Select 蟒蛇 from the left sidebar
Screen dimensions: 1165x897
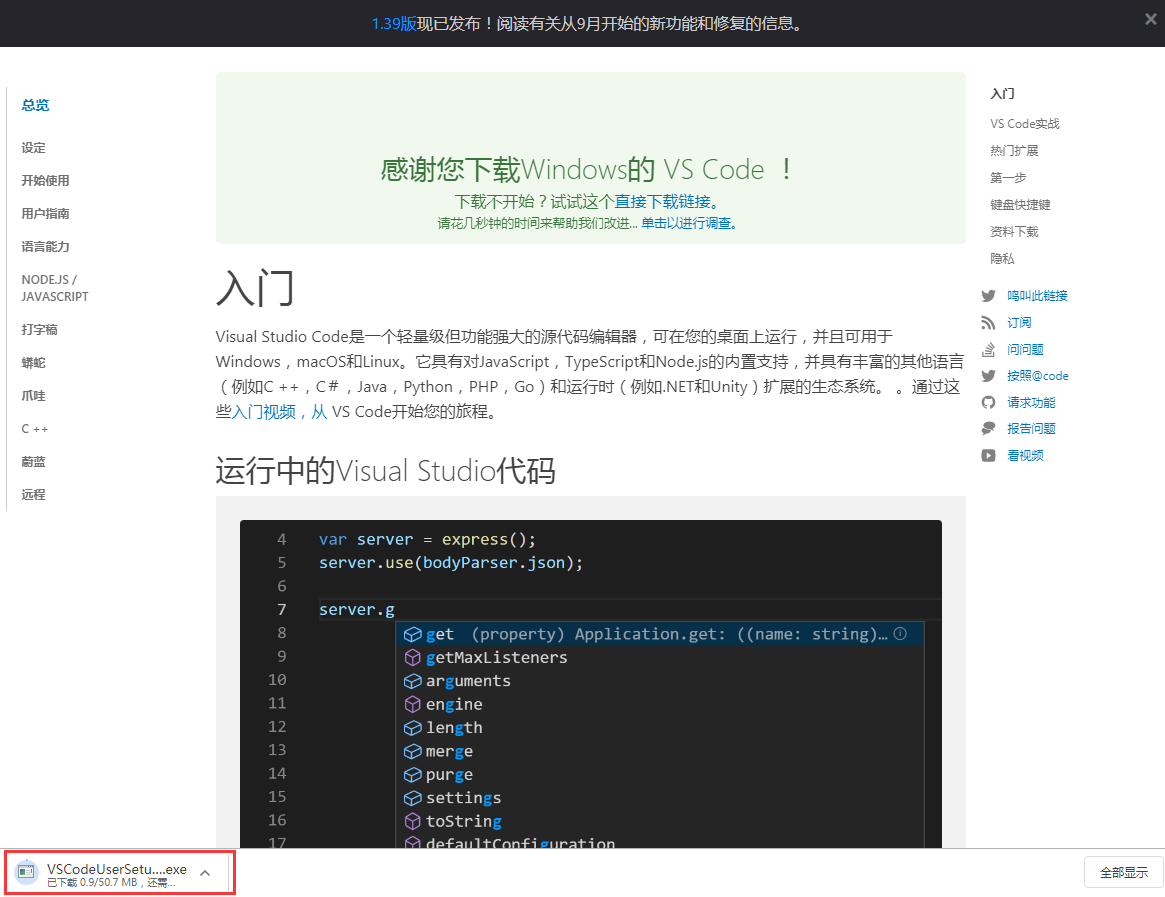click(32, 362)
